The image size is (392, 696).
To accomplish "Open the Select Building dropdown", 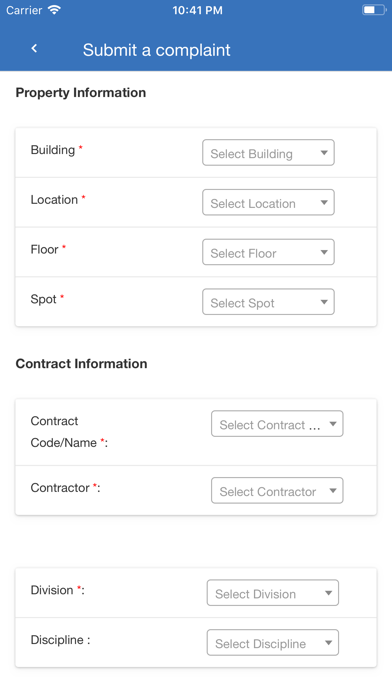I will (x=268, y=153).
